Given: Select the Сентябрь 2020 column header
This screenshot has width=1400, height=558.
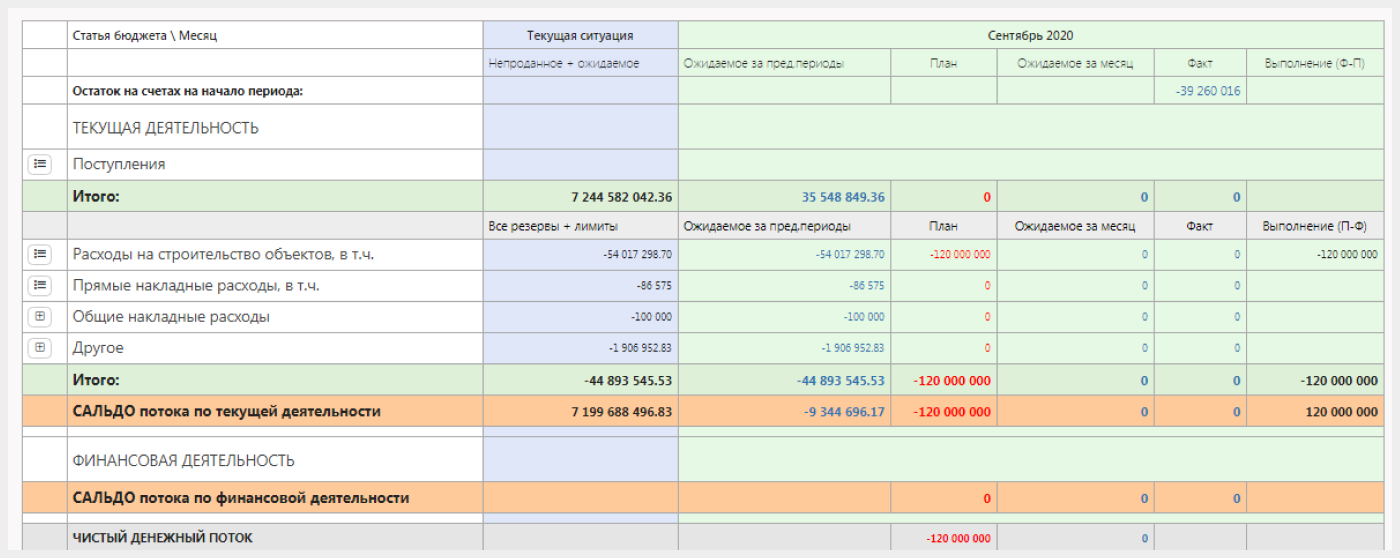Looking at the screenshot, I should coord(1030,35).
